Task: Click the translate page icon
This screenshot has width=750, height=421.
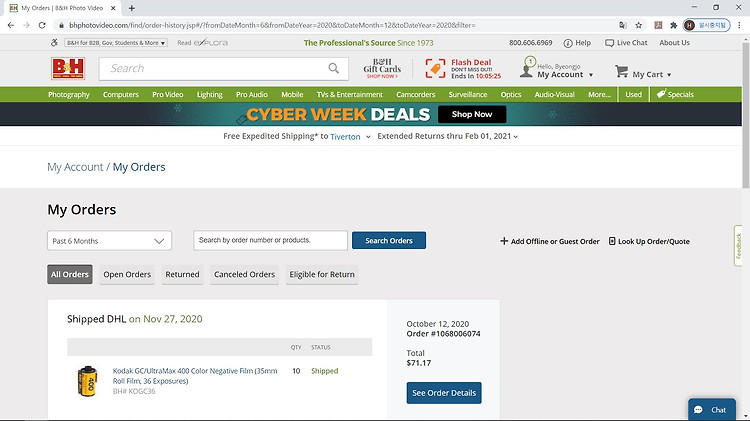Action: 623,25
